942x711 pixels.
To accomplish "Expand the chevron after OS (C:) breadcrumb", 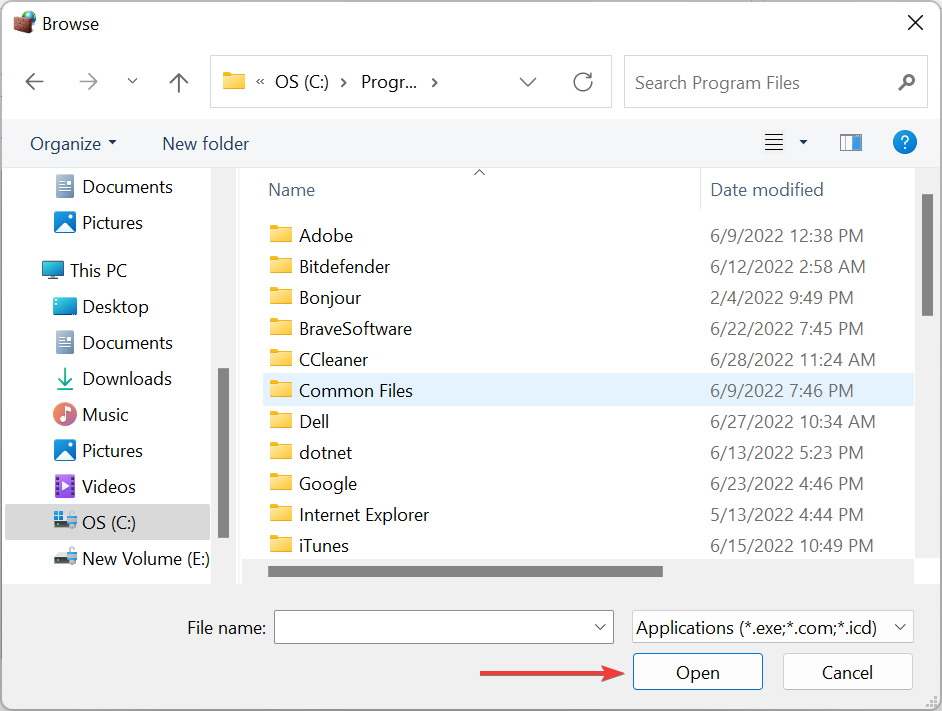I will (344, 82).
